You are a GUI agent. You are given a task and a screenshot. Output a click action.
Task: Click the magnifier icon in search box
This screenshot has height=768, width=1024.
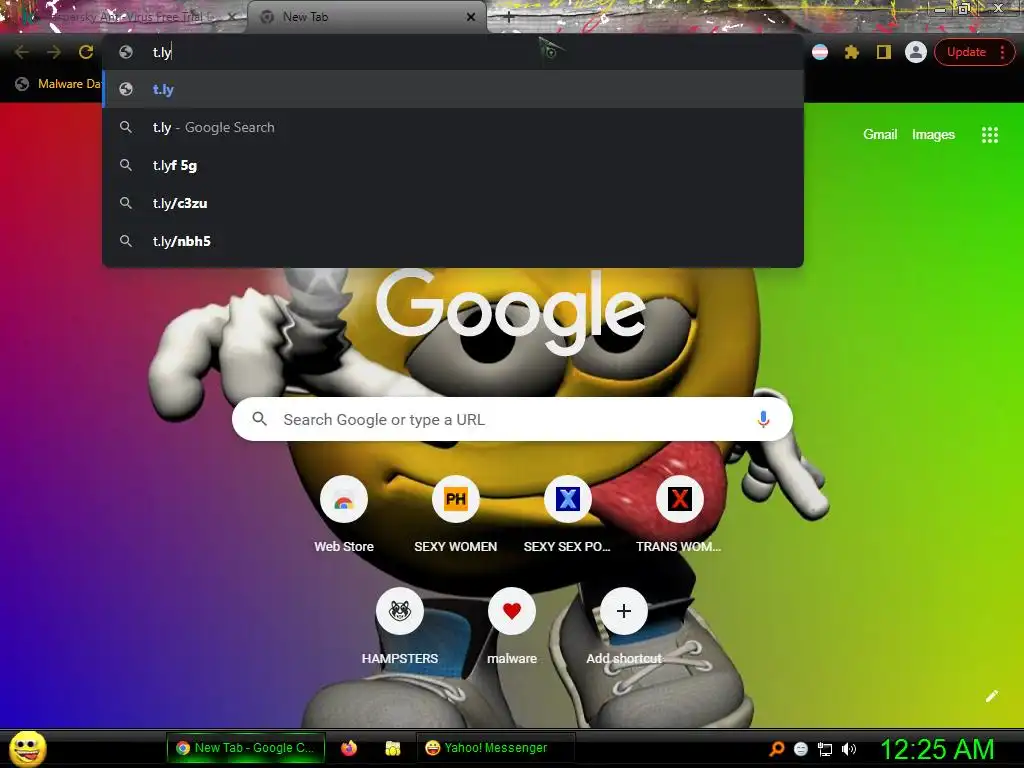coord(259,419)
